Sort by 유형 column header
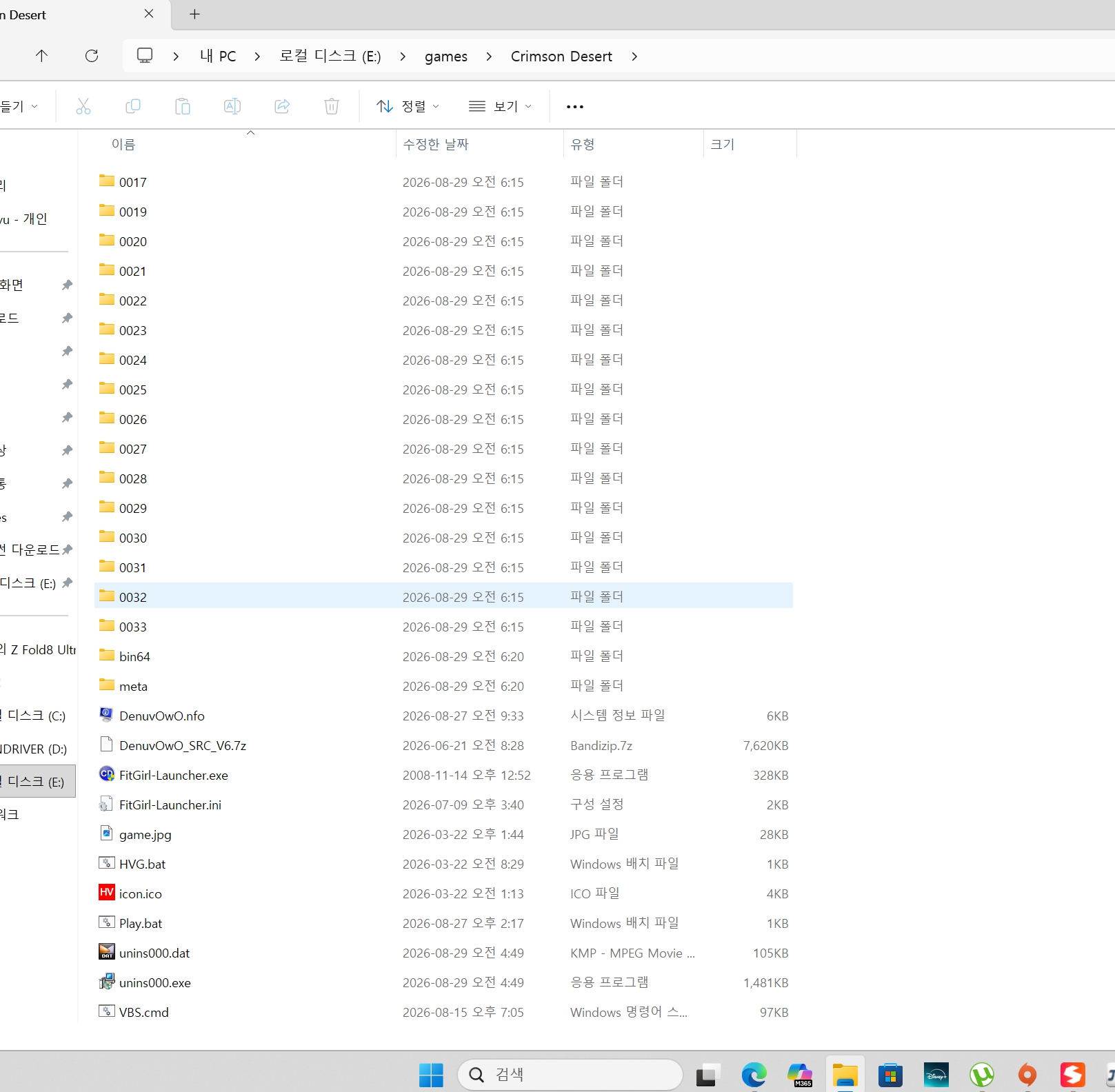Screen dimensions: 1115x1092 coord(583,144)
